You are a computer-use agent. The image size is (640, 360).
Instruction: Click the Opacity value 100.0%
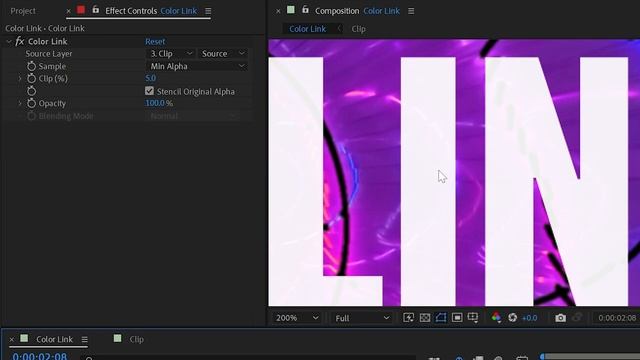pyautogui.click(x=159, y=103)
